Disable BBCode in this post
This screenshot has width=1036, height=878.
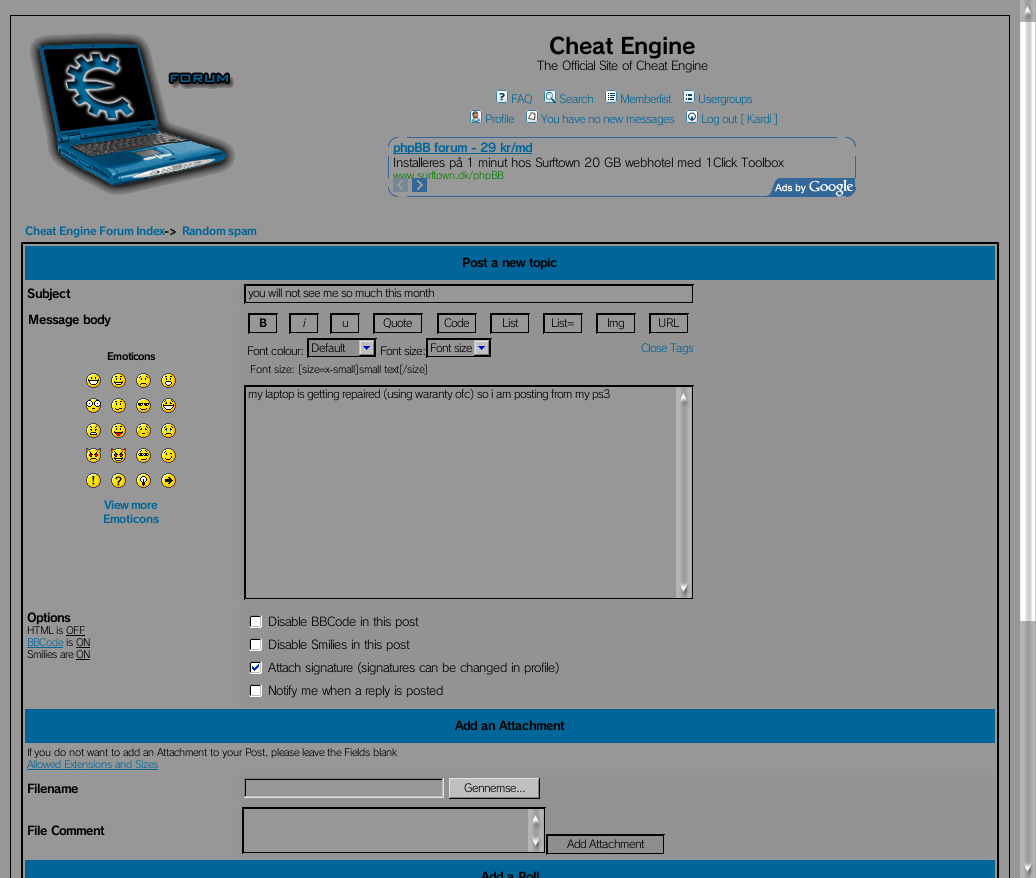coord(255,621)
